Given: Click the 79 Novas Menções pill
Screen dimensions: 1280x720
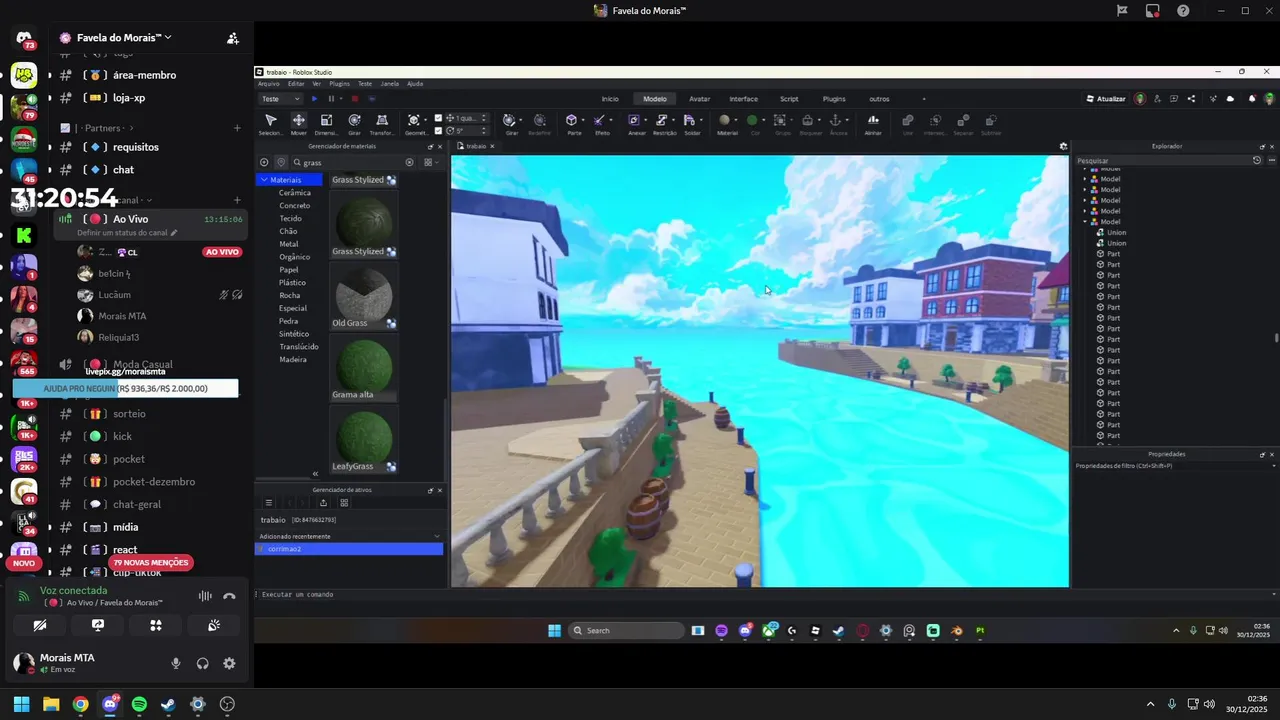Looking at the screenshot, I should (x=150, y=563).
